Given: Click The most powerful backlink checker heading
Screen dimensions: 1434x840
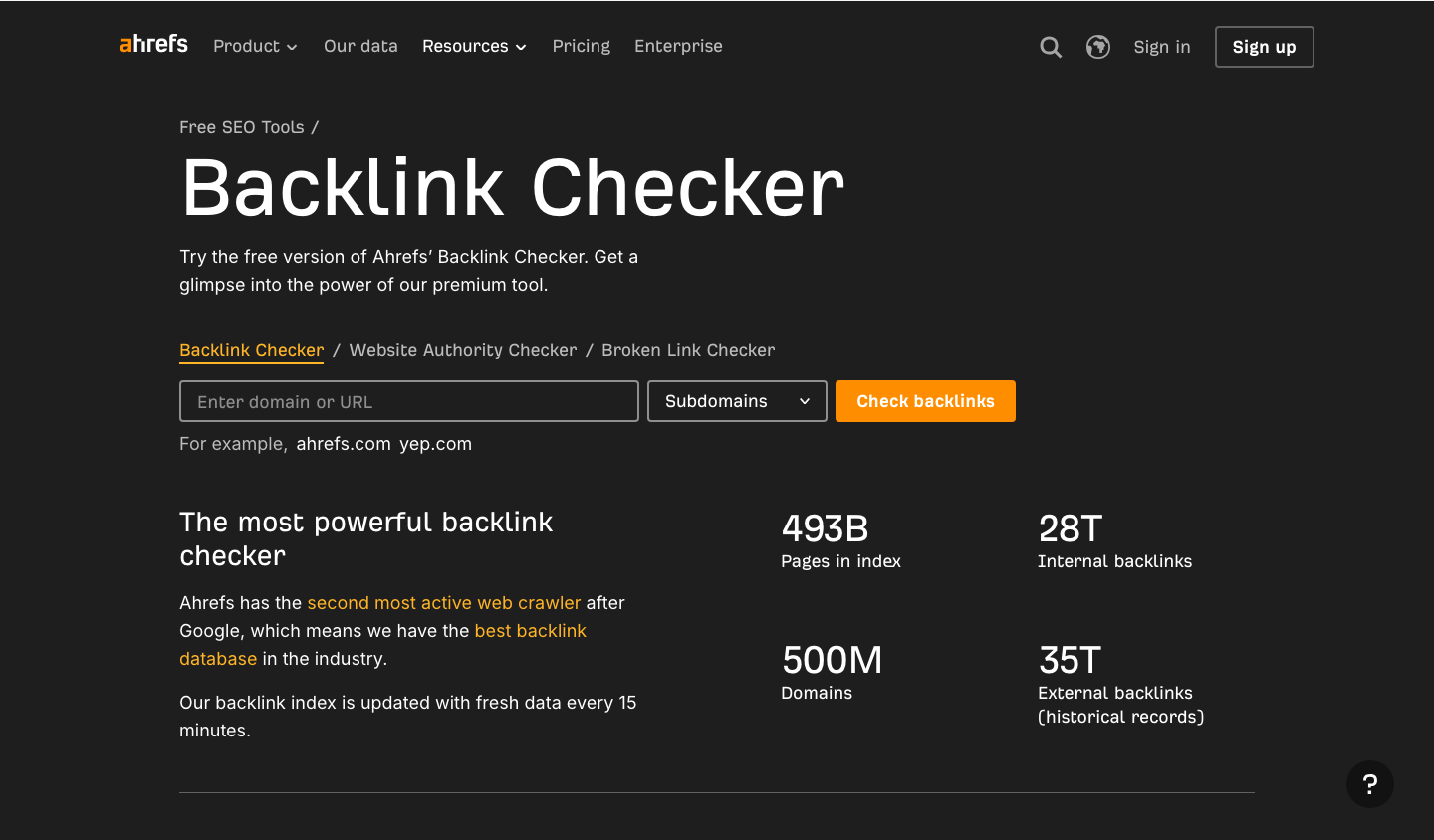Looking at the screenshot, I should pyautogui.click(x=366, y=538).
